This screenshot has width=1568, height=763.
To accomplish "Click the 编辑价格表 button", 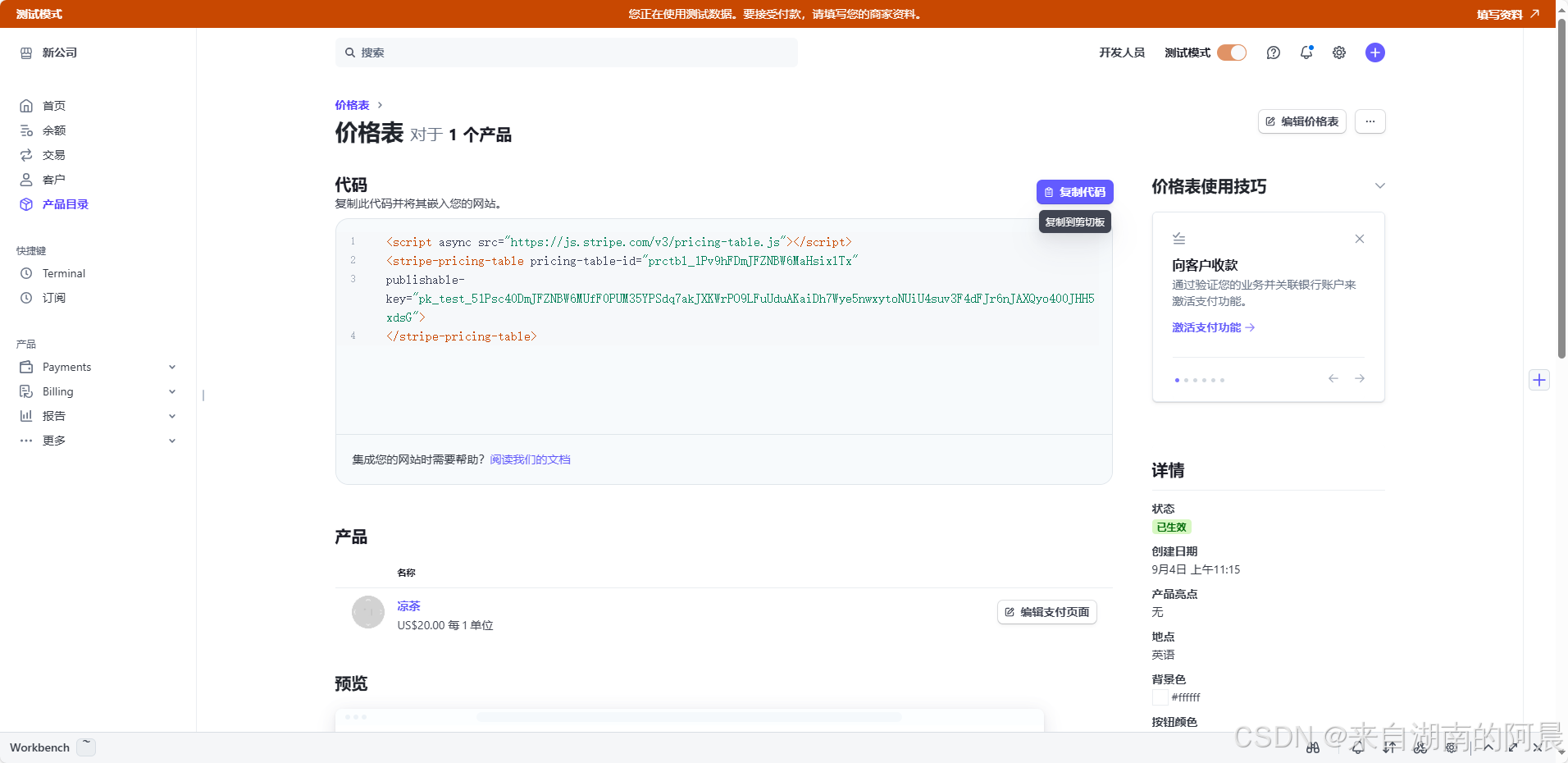I will [x=1302, y=121].
